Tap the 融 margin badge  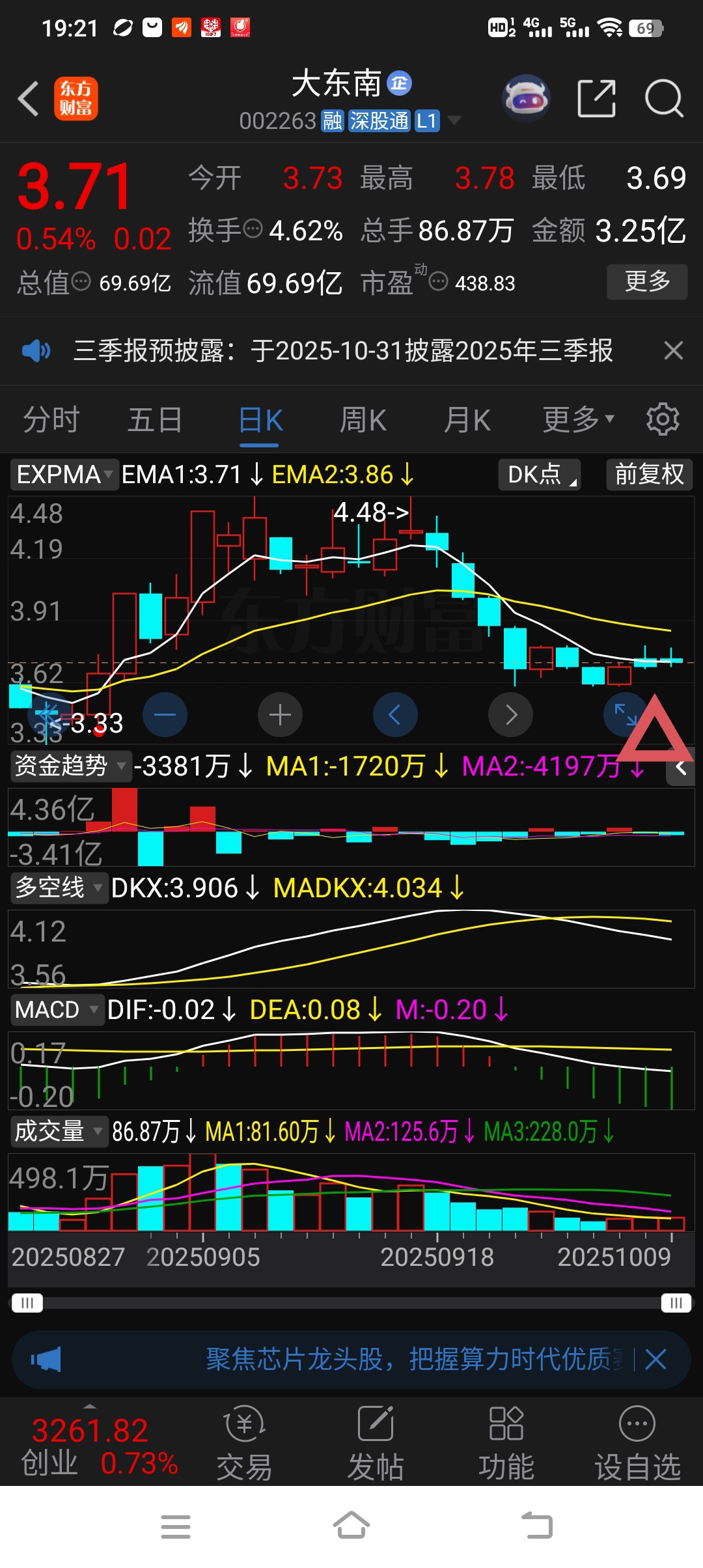tap(333, 120)
